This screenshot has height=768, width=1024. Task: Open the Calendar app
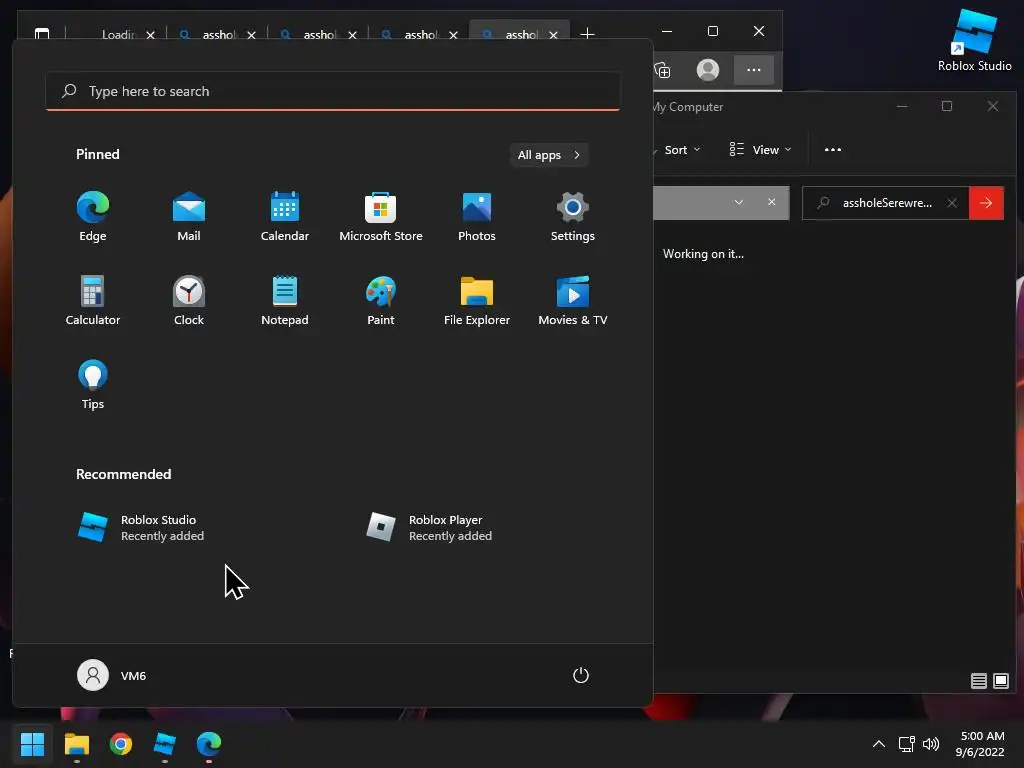click(x=285, y=217)
